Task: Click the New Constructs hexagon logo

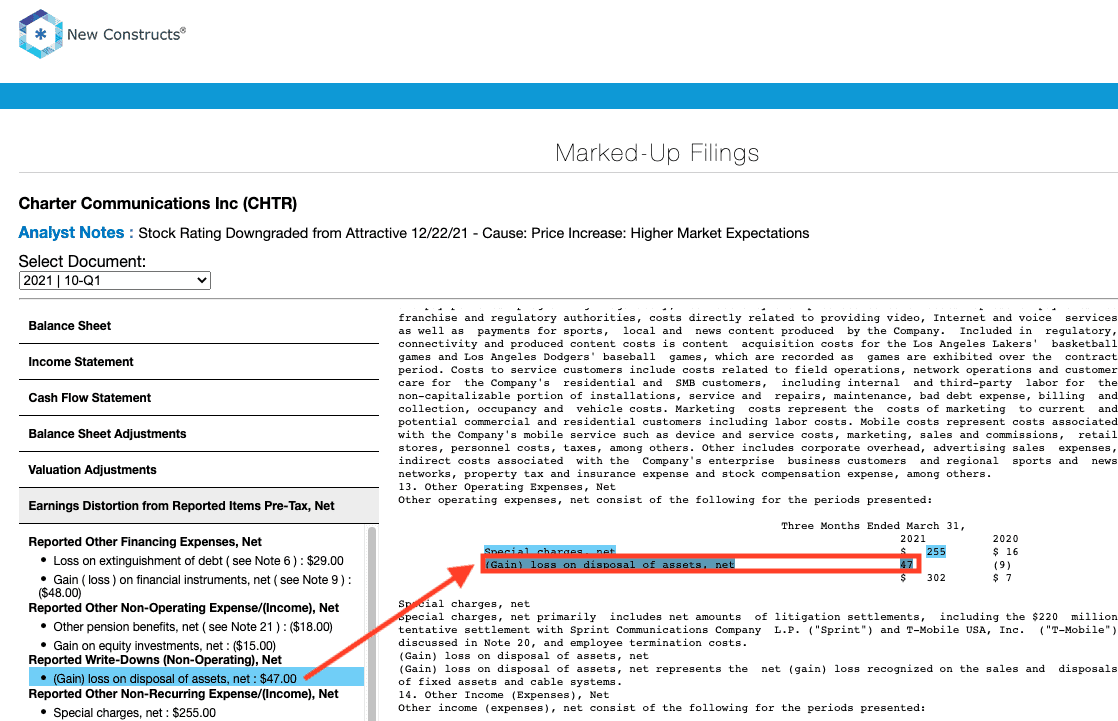Action: coord(41,34)
